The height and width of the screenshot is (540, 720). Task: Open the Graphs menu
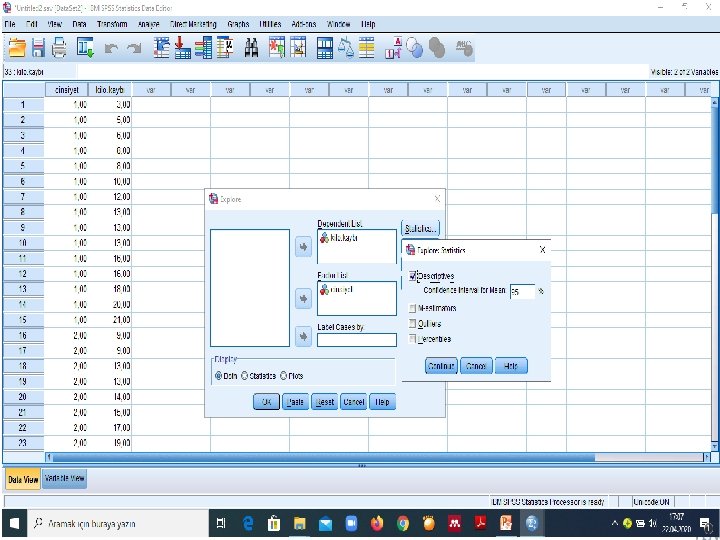click(x=238, y=24)
